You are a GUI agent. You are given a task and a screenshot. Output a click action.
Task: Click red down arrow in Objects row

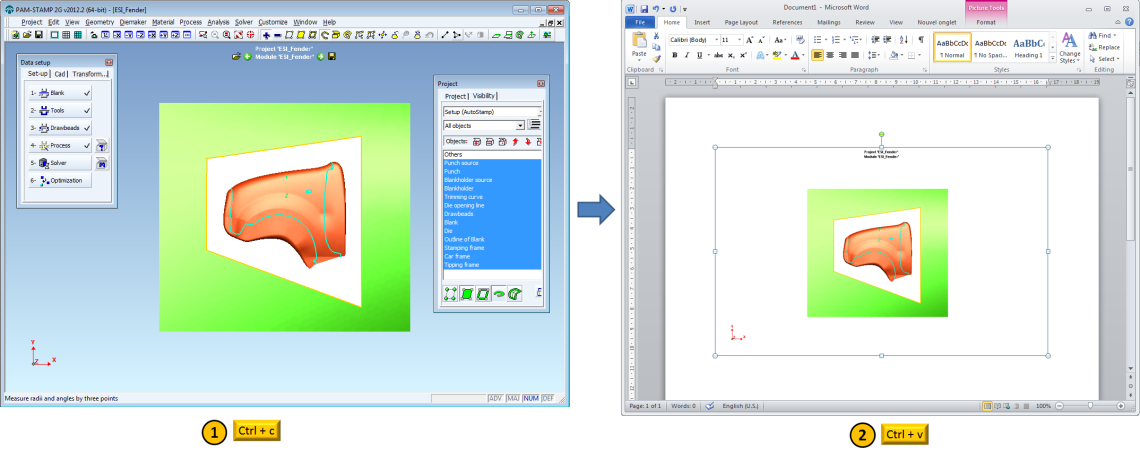[x=528, y=142]
